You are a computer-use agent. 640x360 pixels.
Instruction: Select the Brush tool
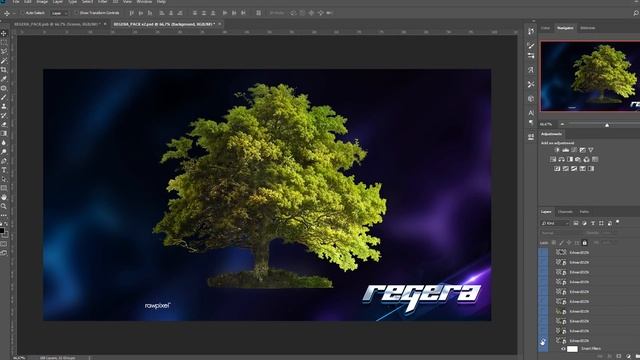(4, 97)
